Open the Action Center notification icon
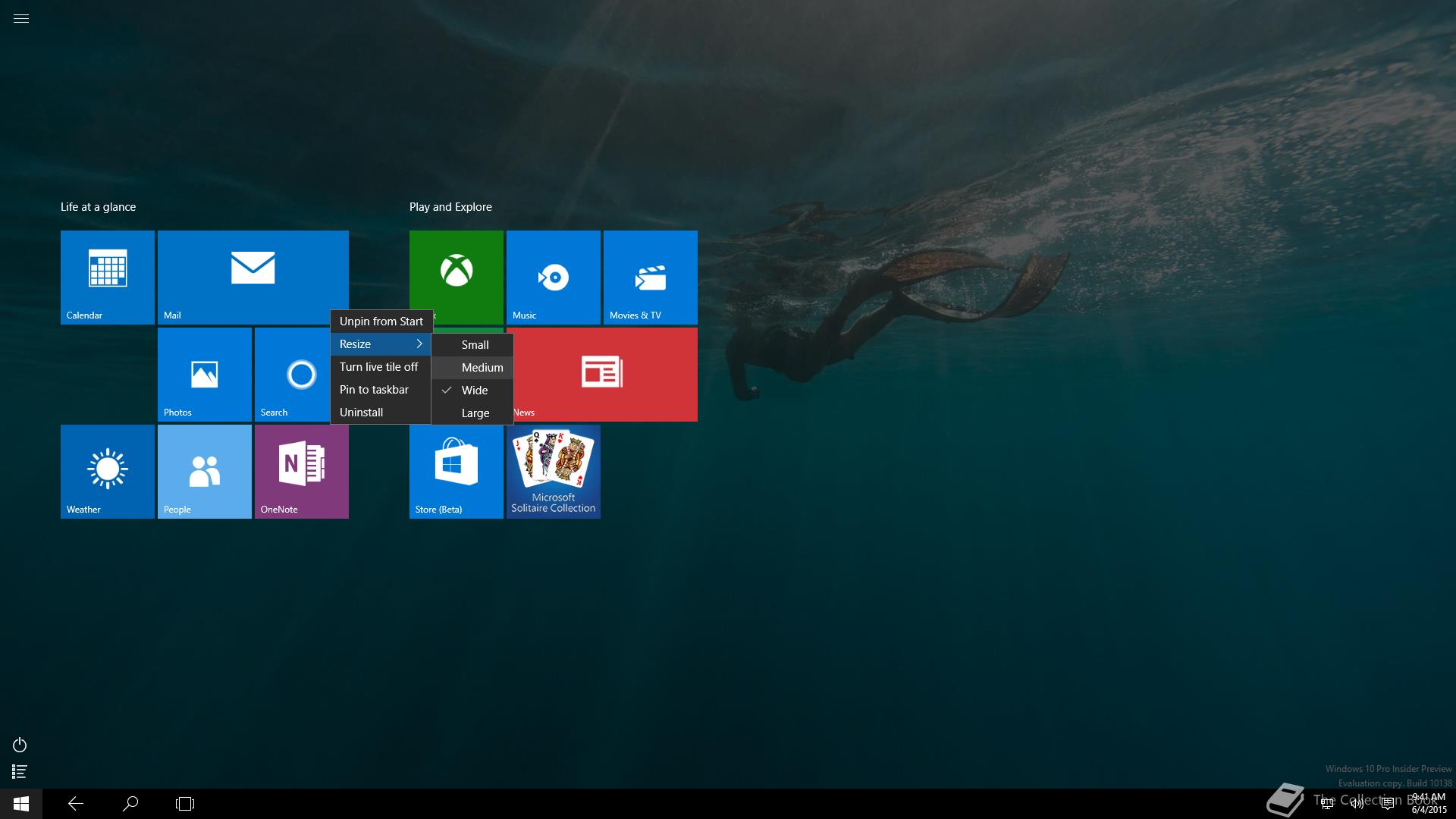 coord(1388,804)
